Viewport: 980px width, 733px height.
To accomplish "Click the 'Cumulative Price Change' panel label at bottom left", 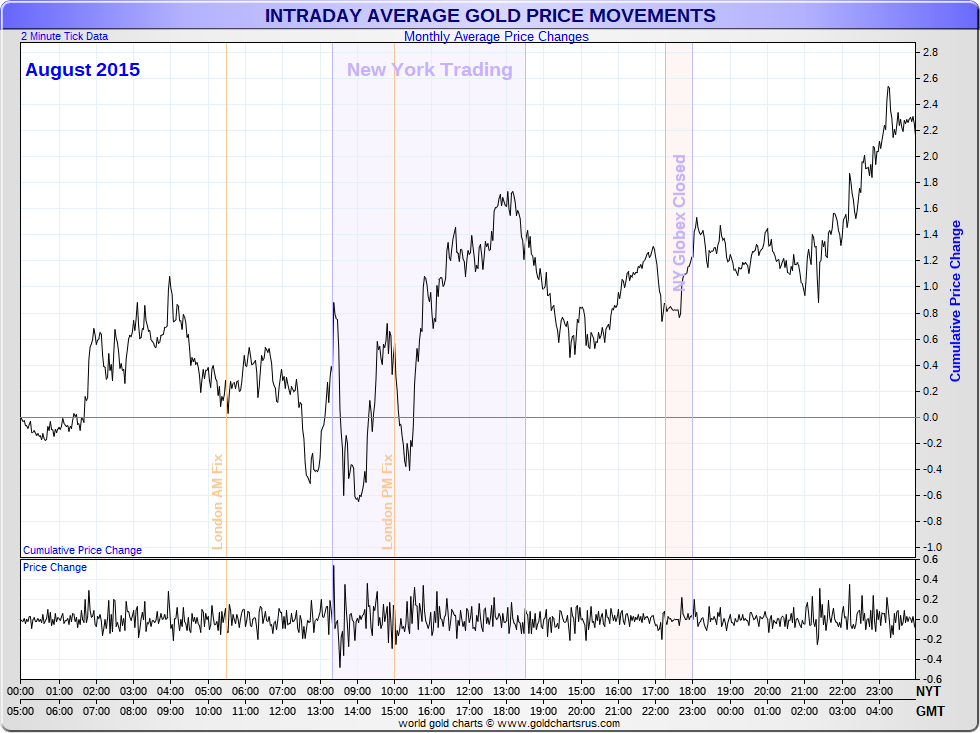I will point(82,550).
